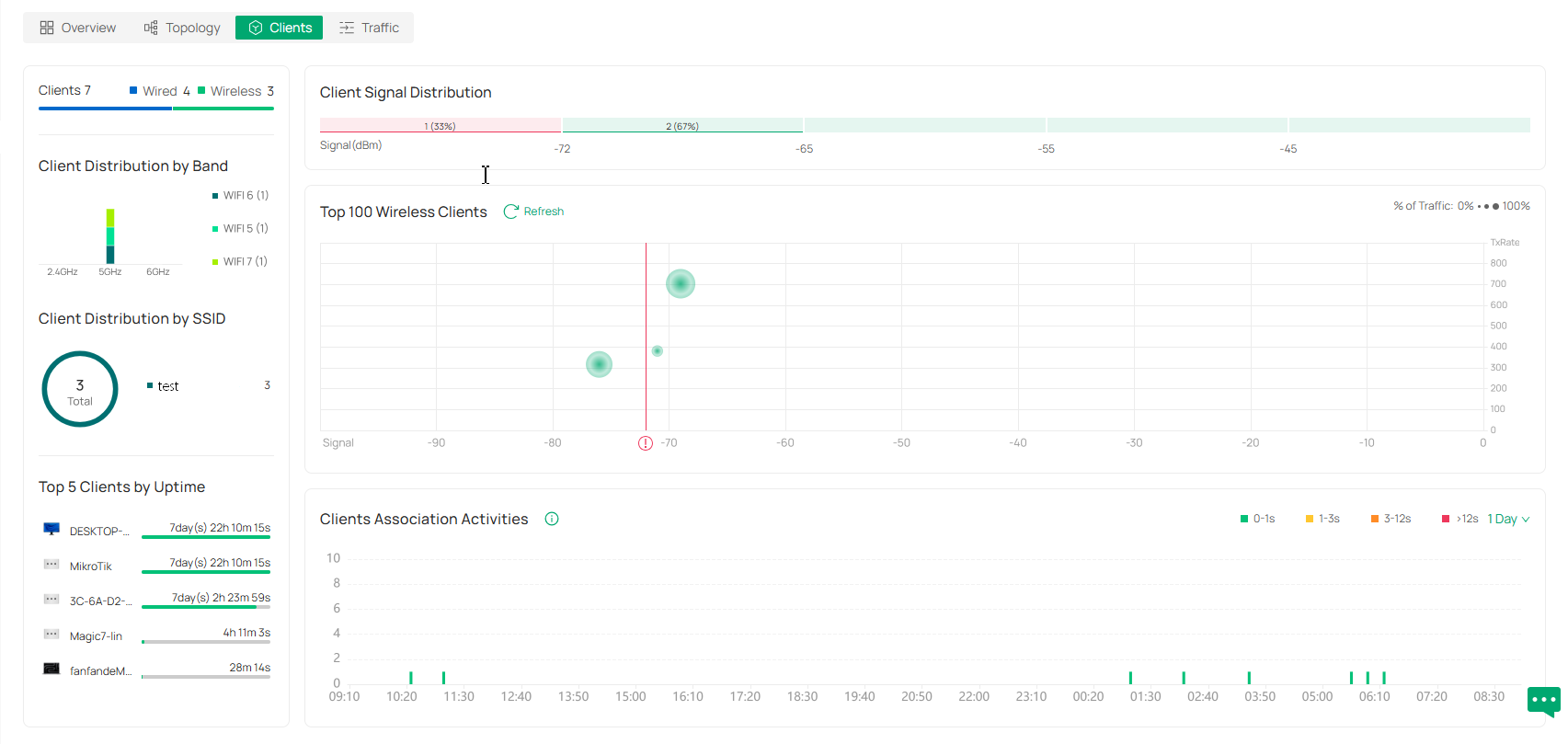The image size is (1568, 744).
Task: Select the 3C-6A-D2- client entry
Action: click(x=156, y=601)
